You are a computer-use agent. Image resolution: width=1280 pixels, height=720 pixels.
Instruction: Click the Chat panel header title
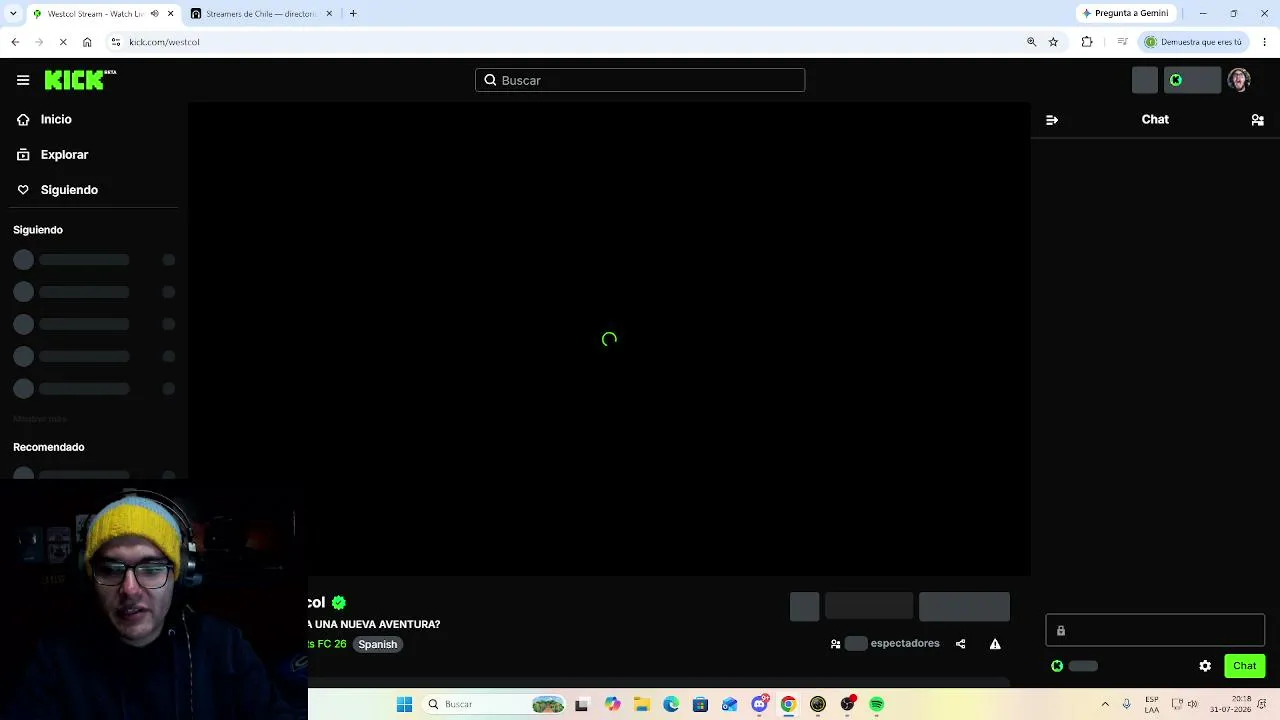(x=1155, y=120)
